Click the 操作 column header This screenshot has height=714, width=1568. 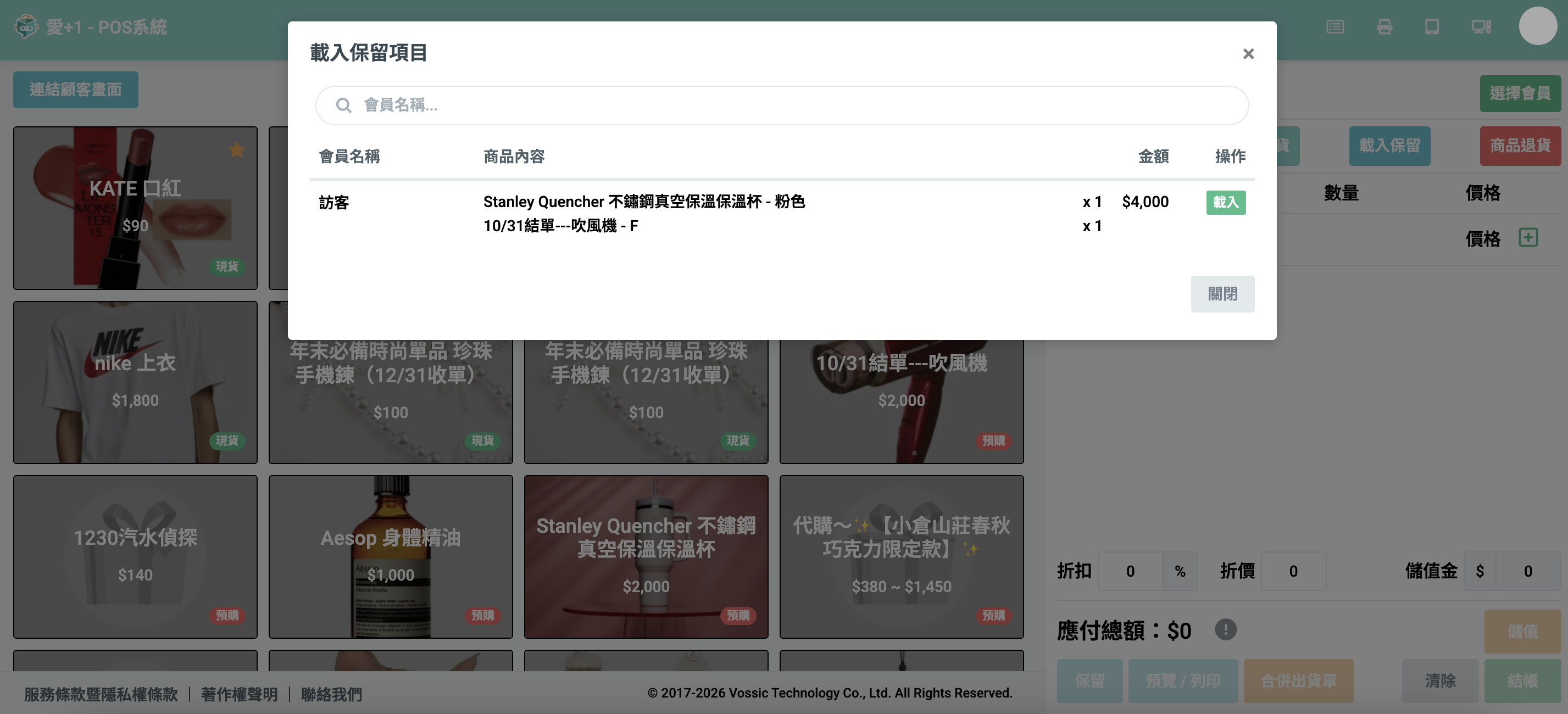coord(1230,157)
